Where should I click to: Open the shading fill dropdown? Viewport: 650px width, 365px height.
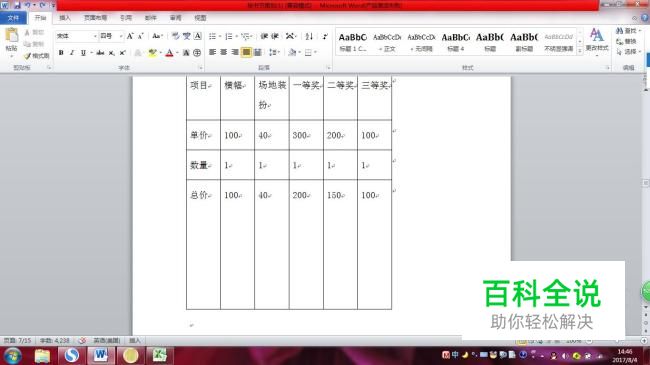299,53
